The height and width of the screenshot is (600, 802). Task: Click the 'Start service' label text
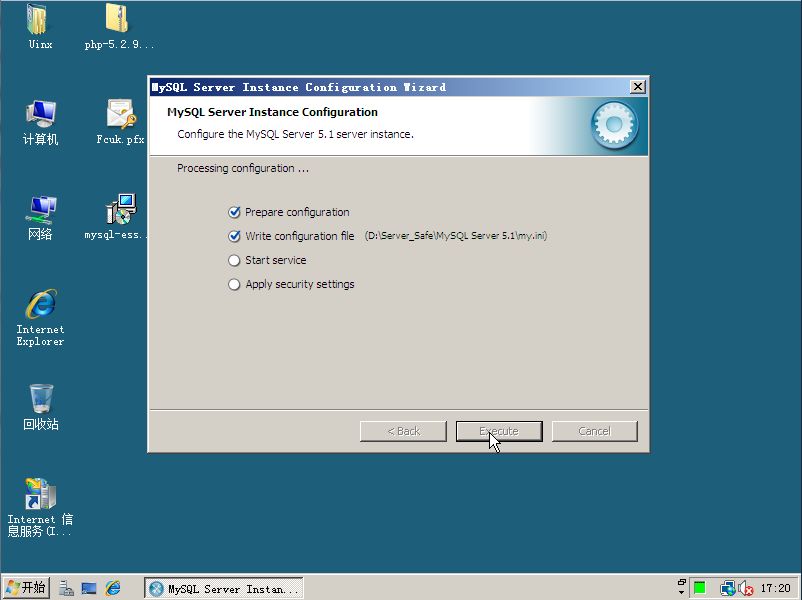276,260
